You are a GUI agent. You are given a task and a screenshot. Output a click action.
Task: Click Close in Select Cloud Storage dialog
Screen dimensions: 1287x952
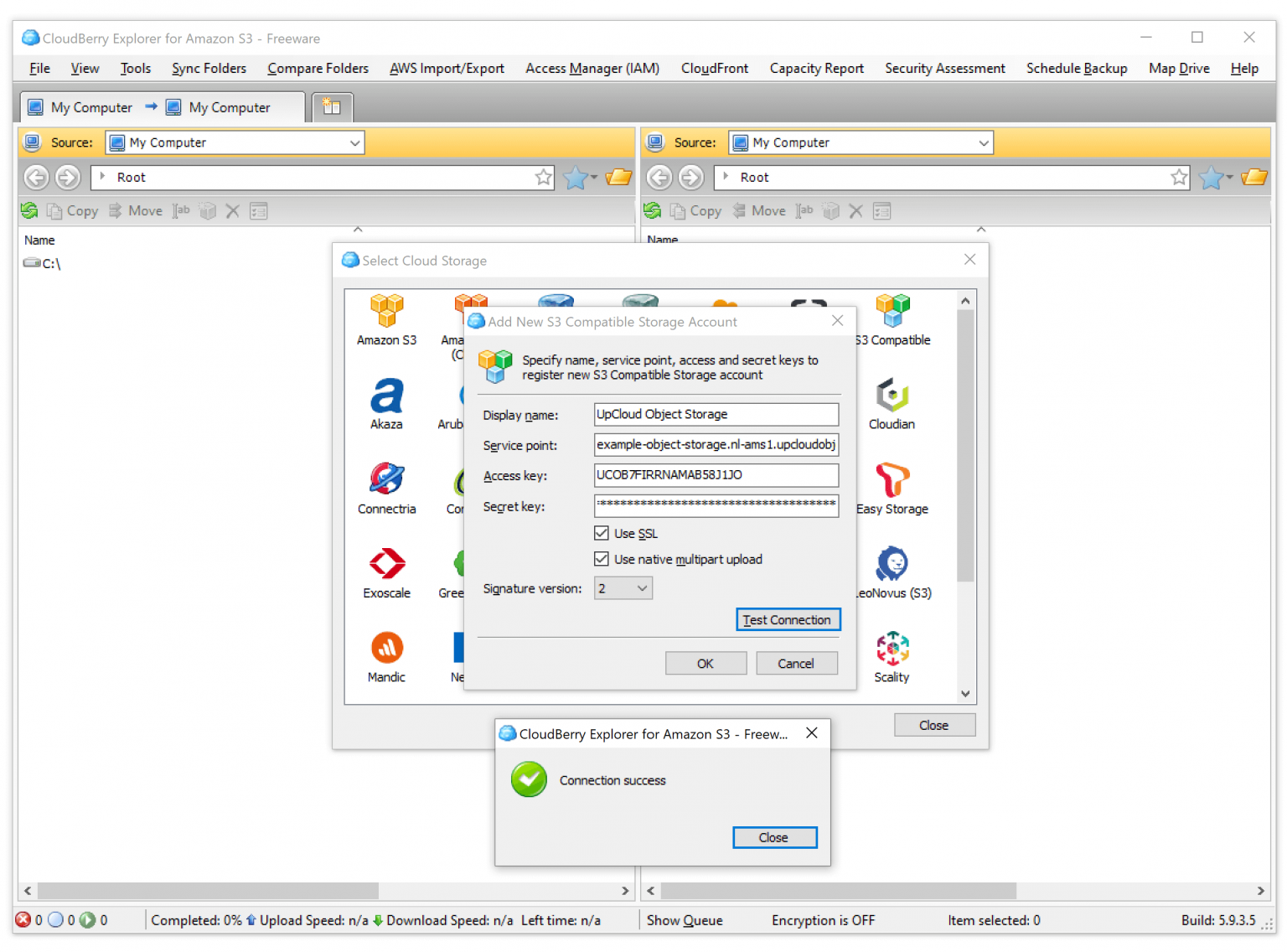[x=934, y=725]
